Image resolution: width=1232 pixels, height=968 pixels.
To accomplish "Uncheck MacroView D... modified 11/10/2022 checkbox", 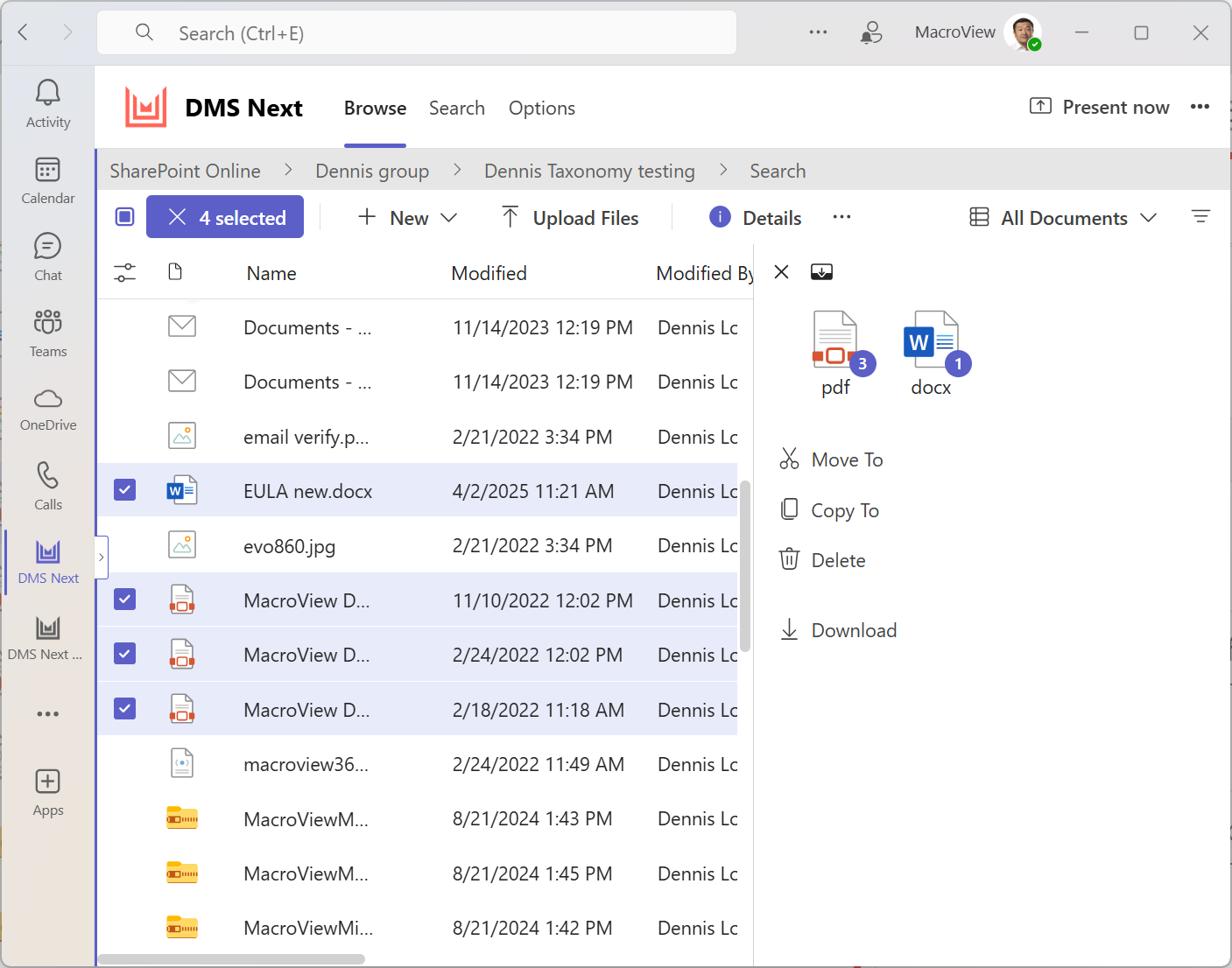I will [x=125, y=600].
